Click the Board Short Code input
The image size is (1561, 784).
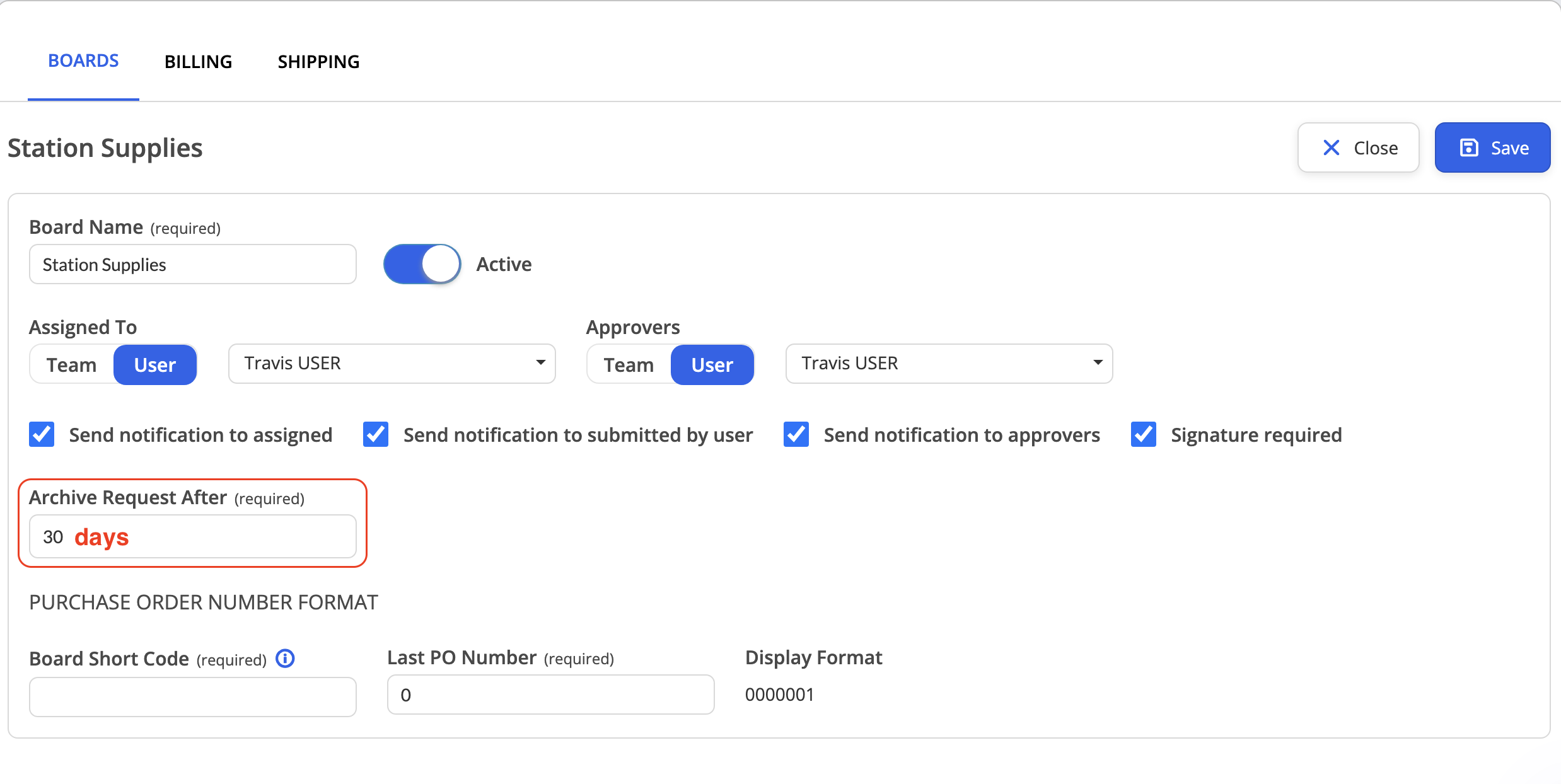click(x=193, y=697)
